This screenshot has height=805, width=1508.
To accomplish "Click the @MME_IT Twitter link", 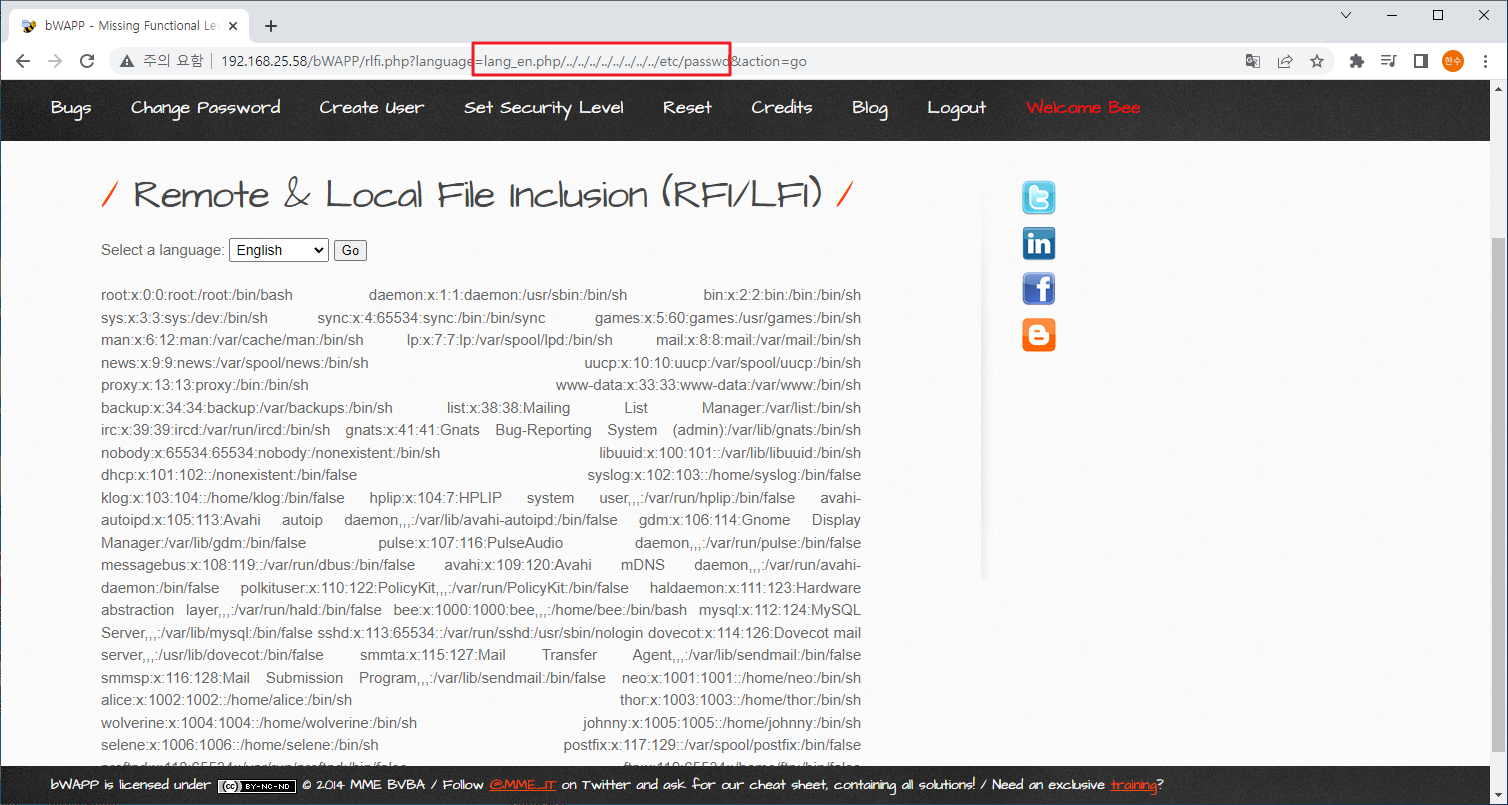I will (522, 785).
